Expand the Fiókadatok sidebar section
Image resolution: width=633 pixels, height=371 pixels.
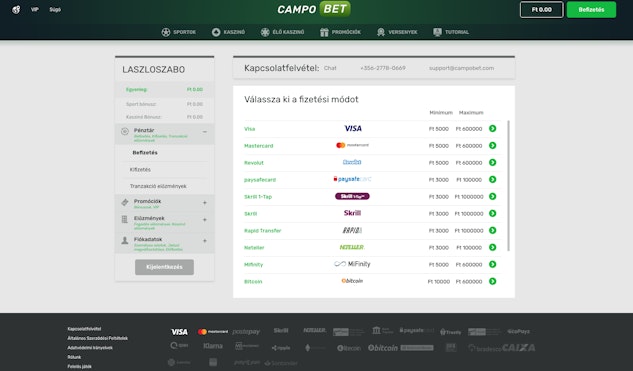point(205,241)
